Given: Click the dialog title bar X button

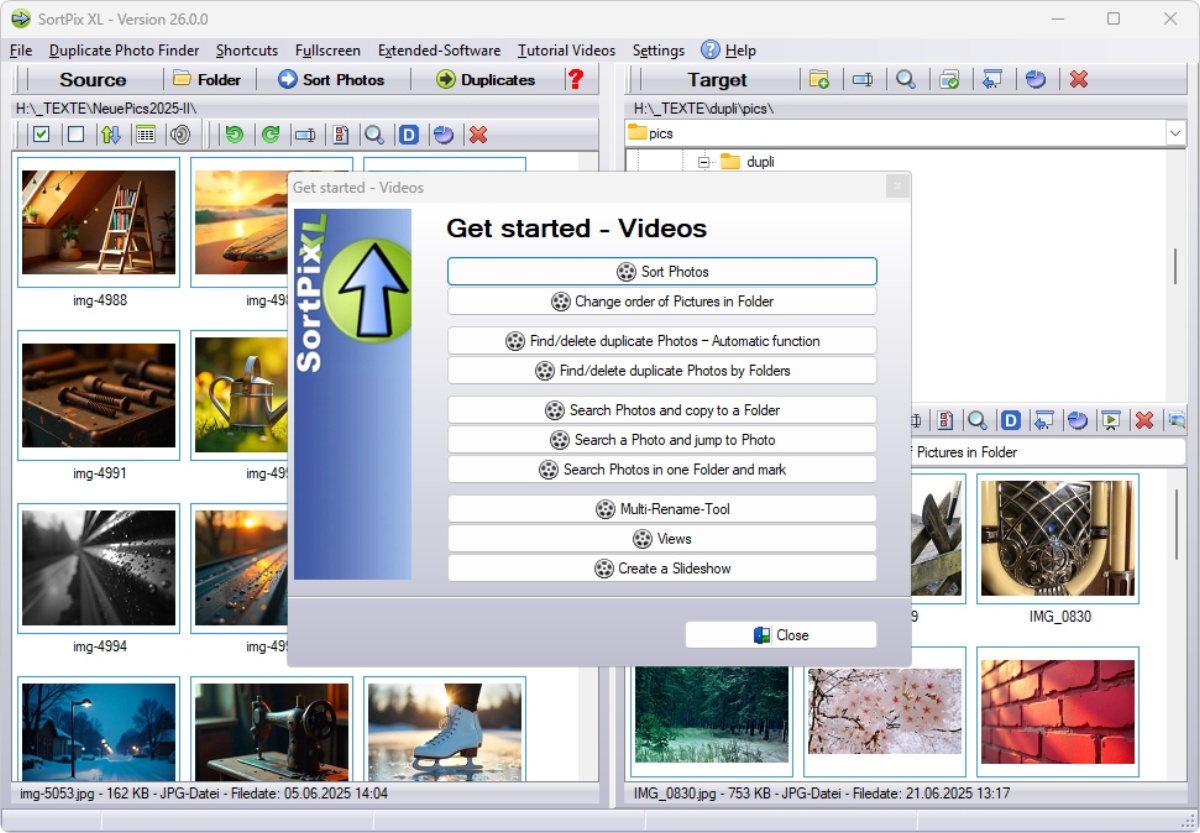Looking at the screenshot, I should (897, 187).
